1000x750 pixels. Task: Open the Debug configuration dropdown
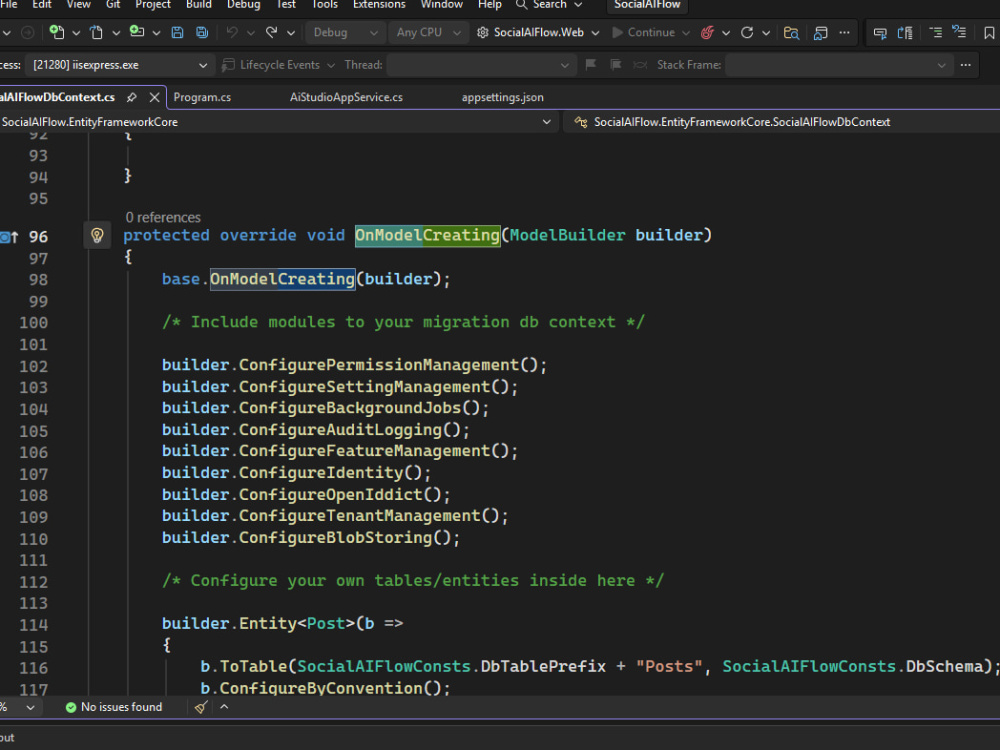(x=345, y=33)
